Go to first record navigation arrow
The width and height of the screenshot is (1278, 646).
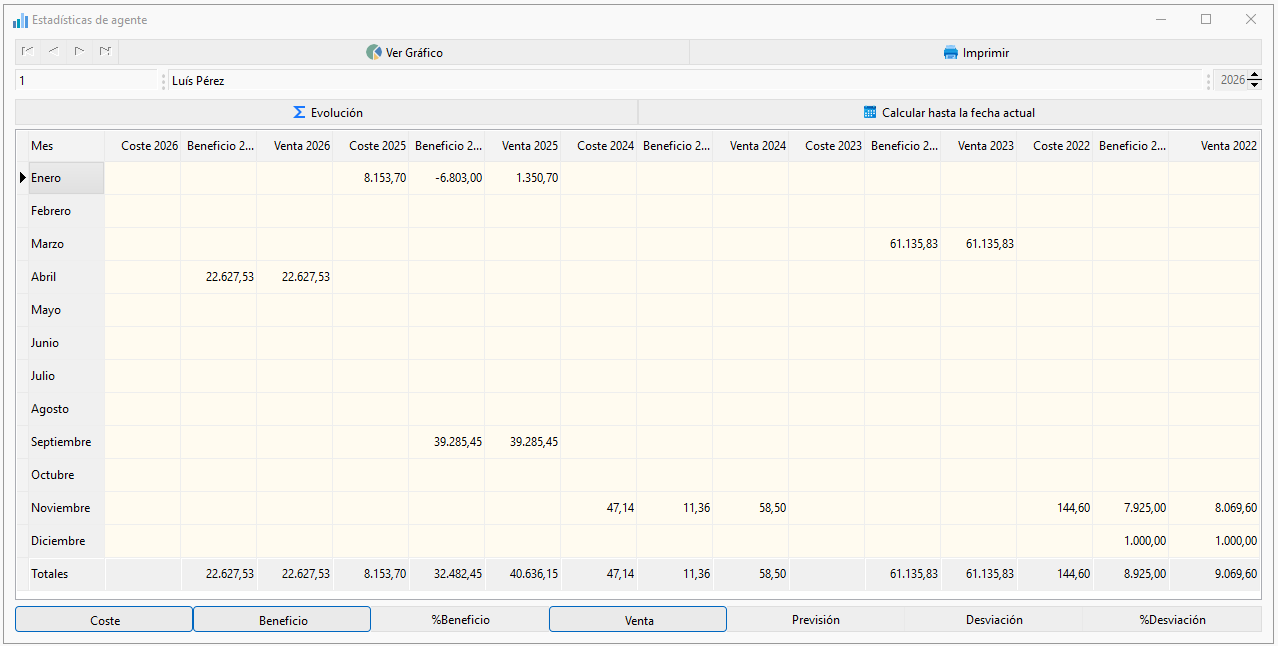[x=28, y=52]
